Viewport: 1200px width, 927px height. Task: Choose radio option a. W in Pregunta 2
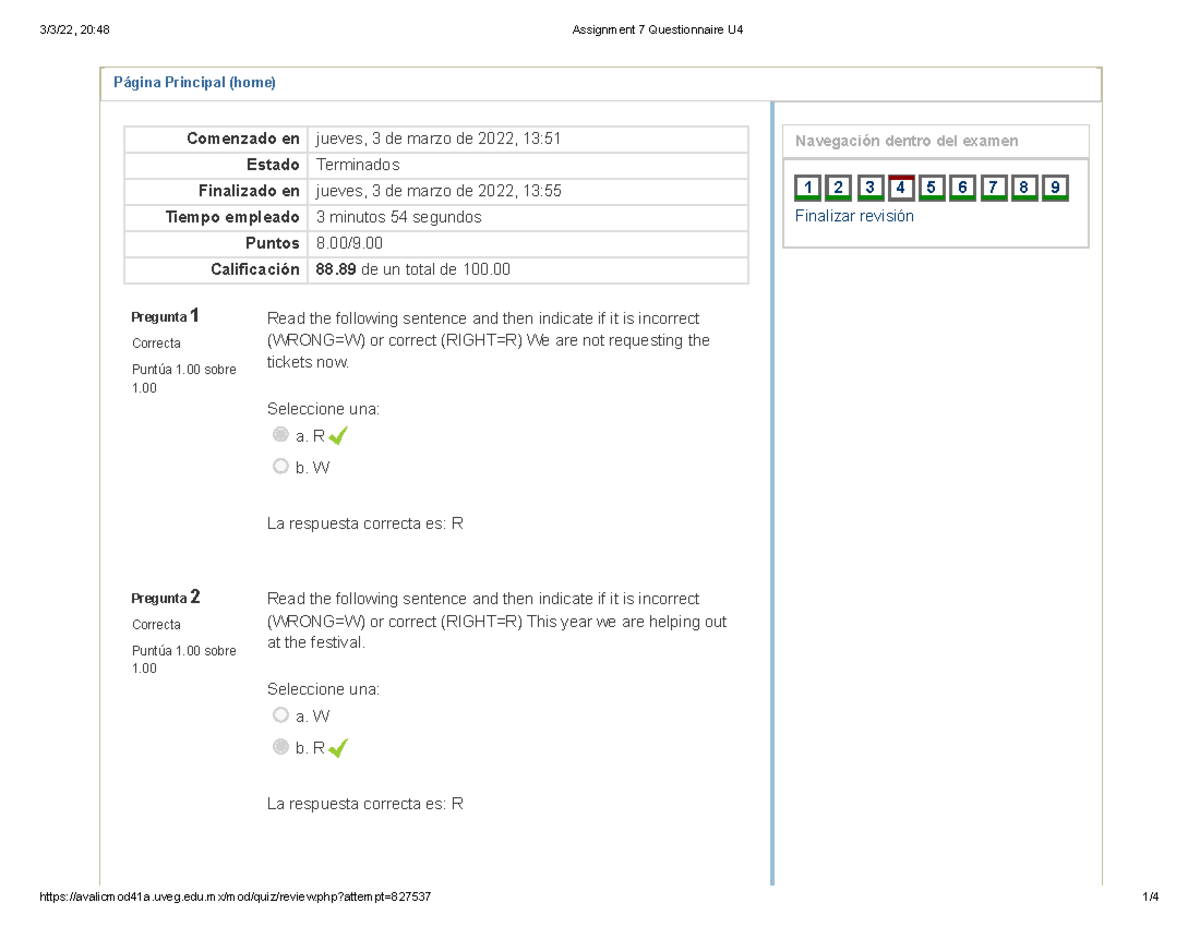tap(281, 716)
